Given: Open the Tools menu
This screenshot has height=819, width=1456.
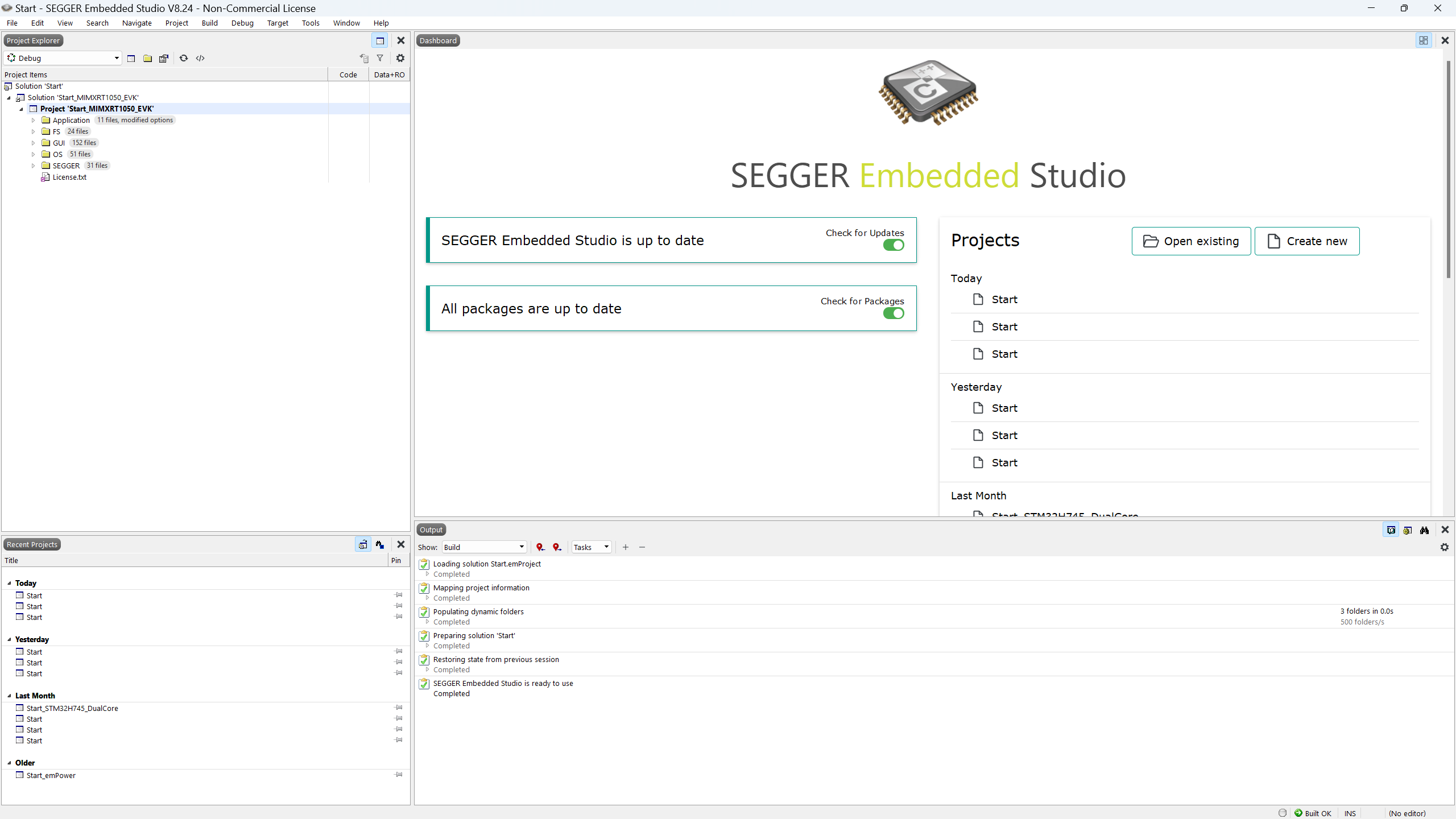Looking at the screenshot, I should [311, 23].
